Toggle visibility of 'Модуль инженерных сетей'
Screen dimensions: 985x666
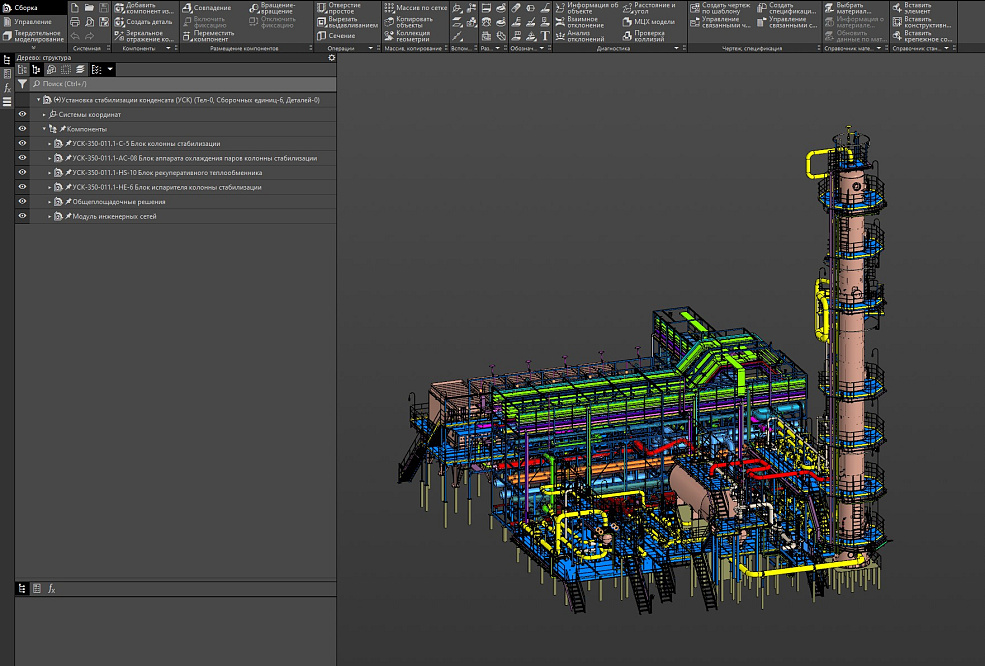[x=22, y=216]
